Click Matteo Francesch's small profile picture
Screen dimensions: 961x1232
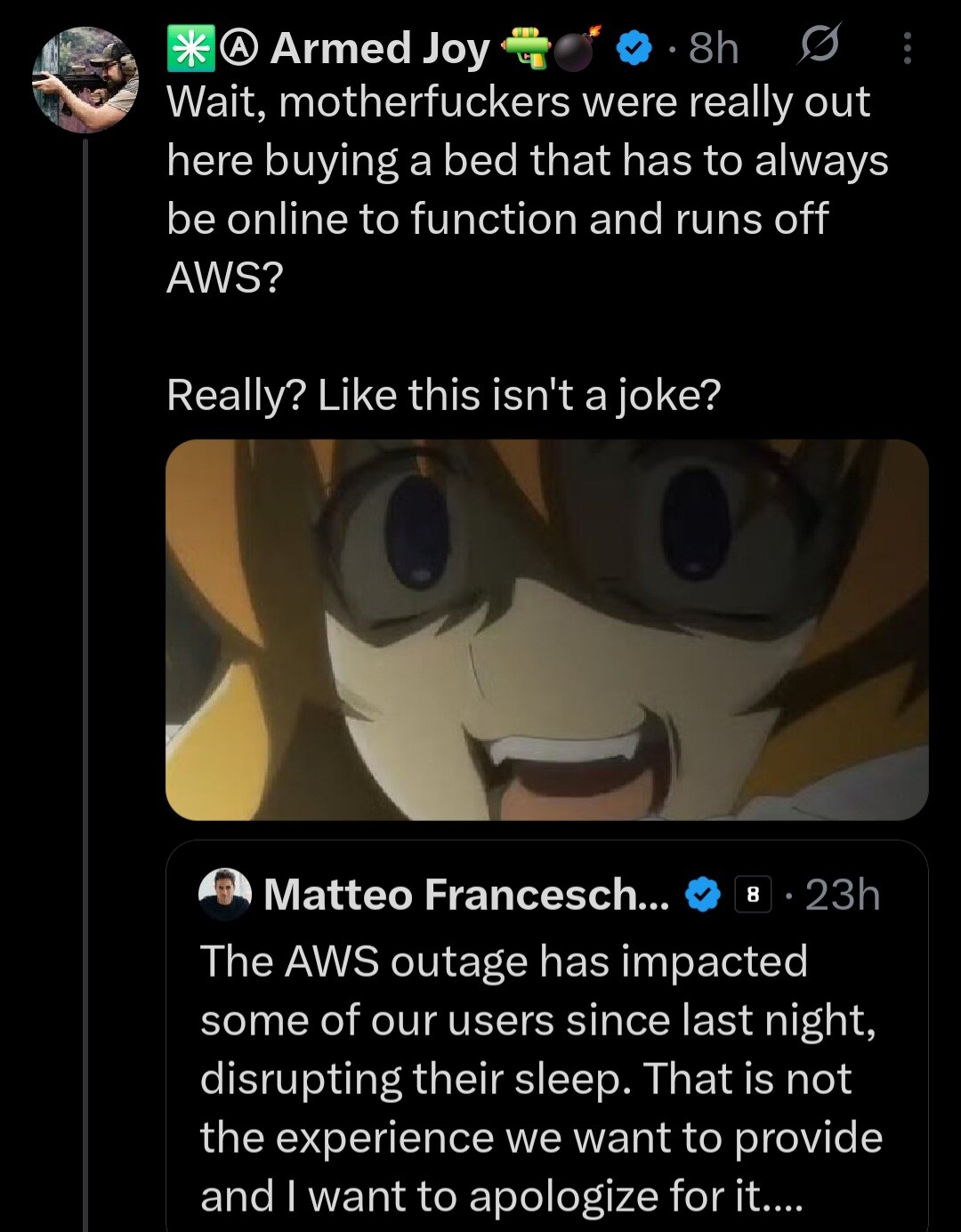(225, 893)
